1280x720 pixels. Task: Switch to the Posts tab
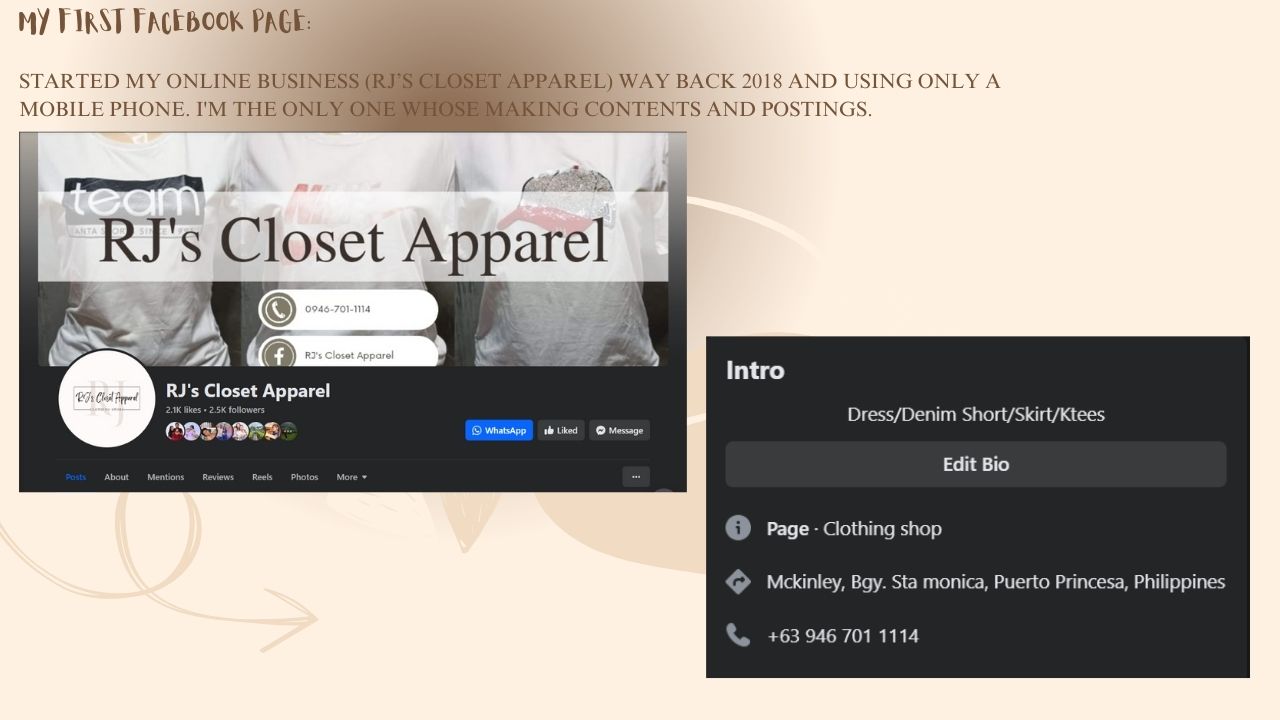(x=76, y=477)
